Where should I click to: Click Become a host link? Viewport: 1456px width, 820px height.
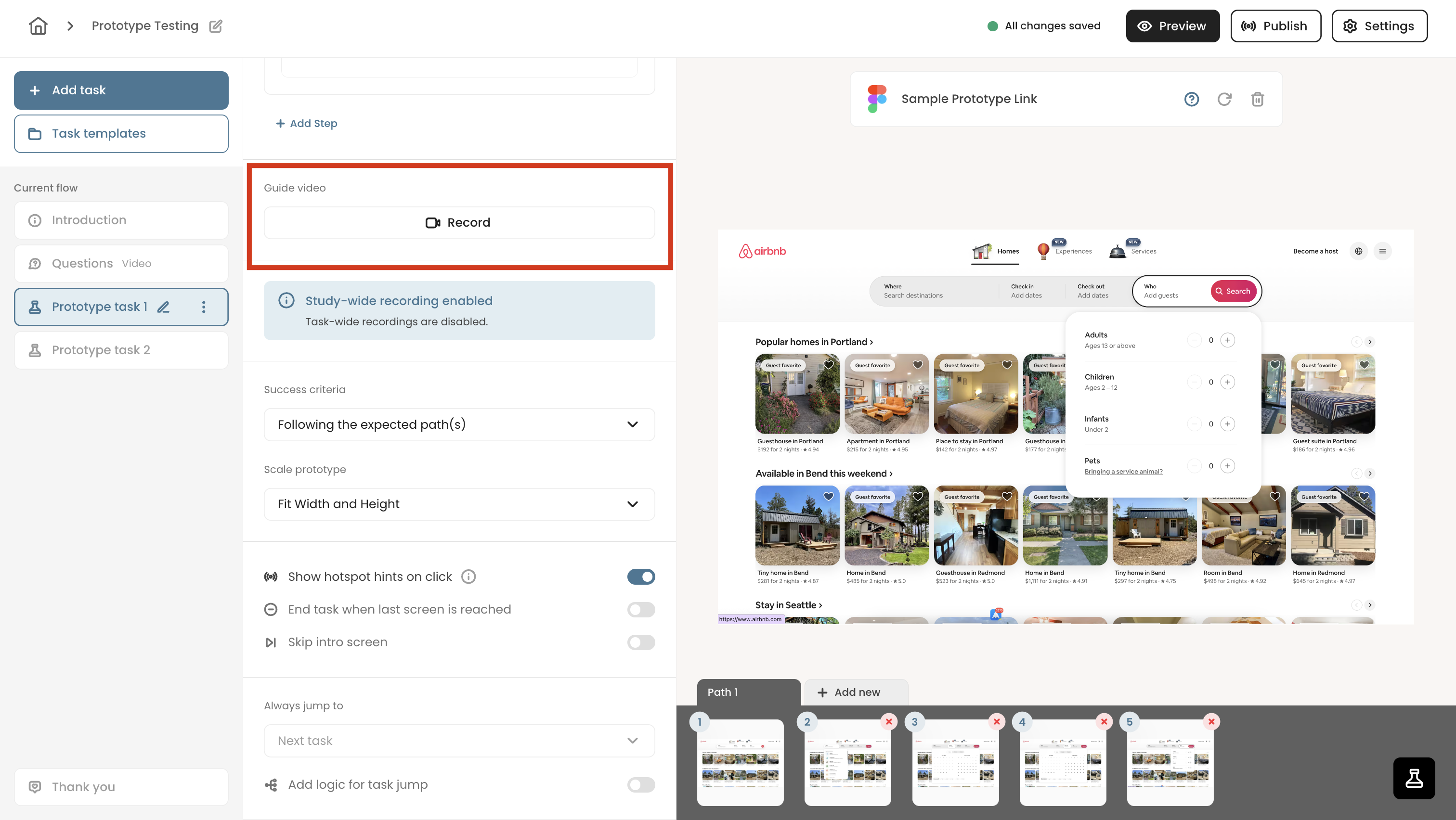(x=1315, y=251)
